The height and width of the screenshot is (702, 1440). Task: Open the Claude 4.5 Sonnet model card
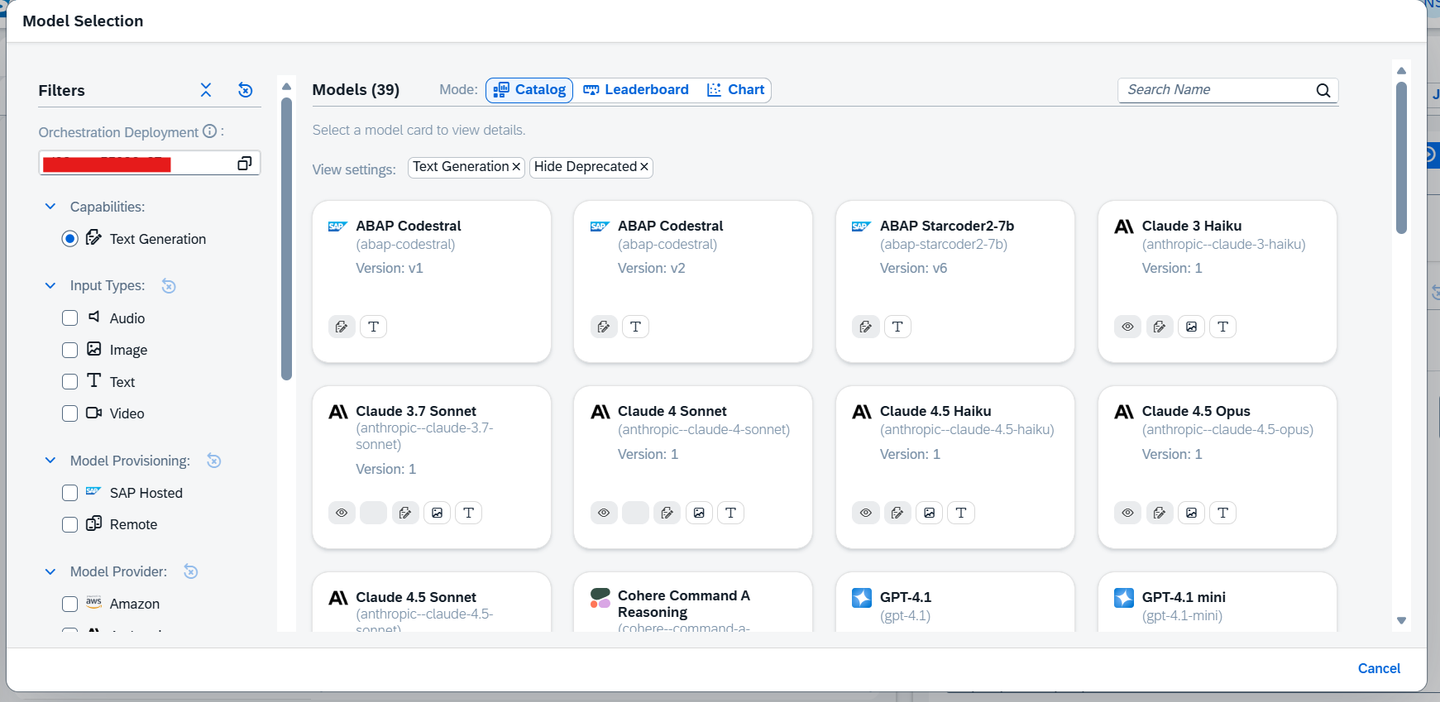[432, 602]
